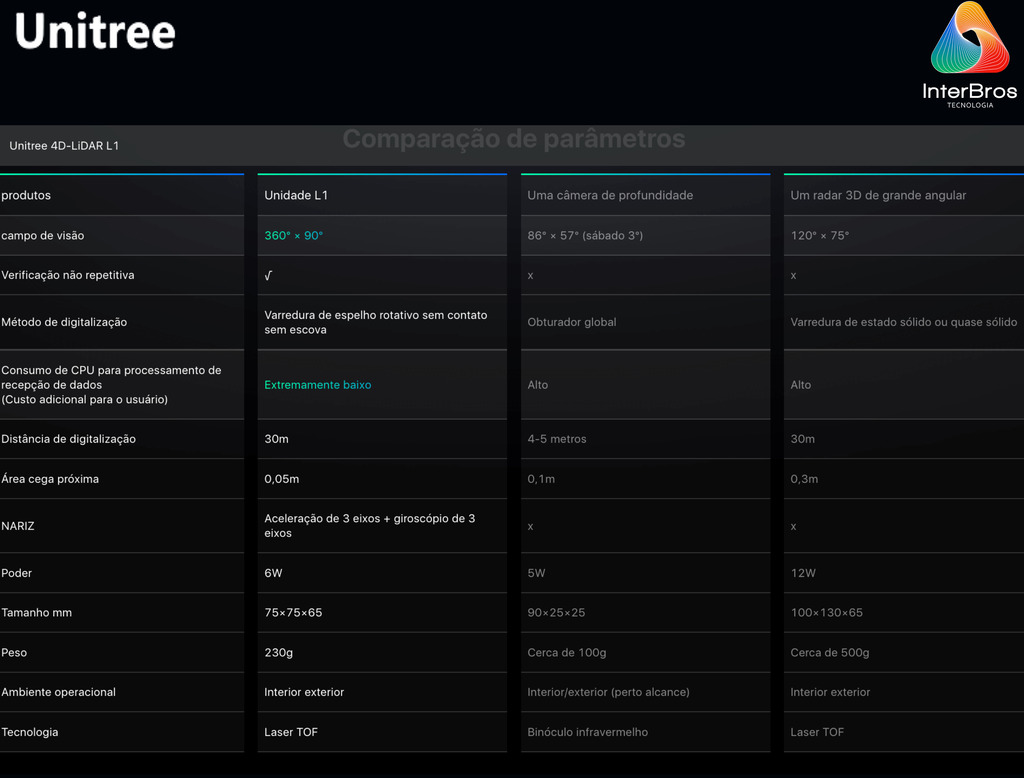This screenshot has height=778, width=1024.
Task: Click the green 'Extremamente baixo' value
Action: (x=317, y=385)
